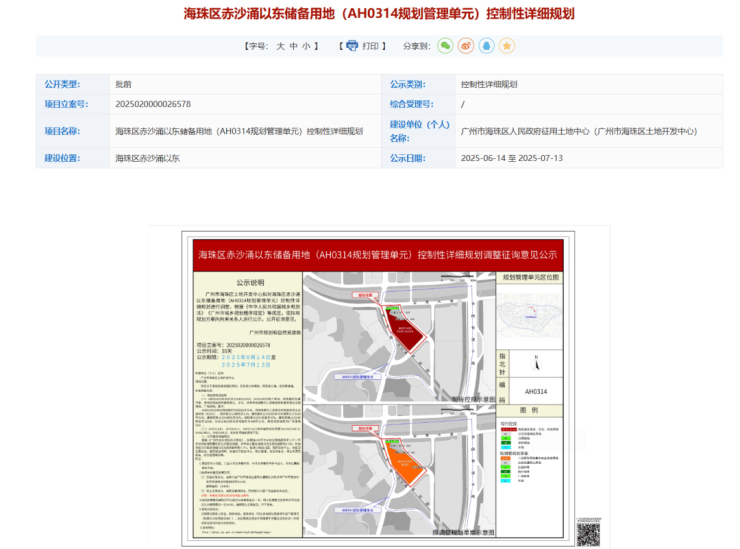Click the project name value in table

click(238, 131)
